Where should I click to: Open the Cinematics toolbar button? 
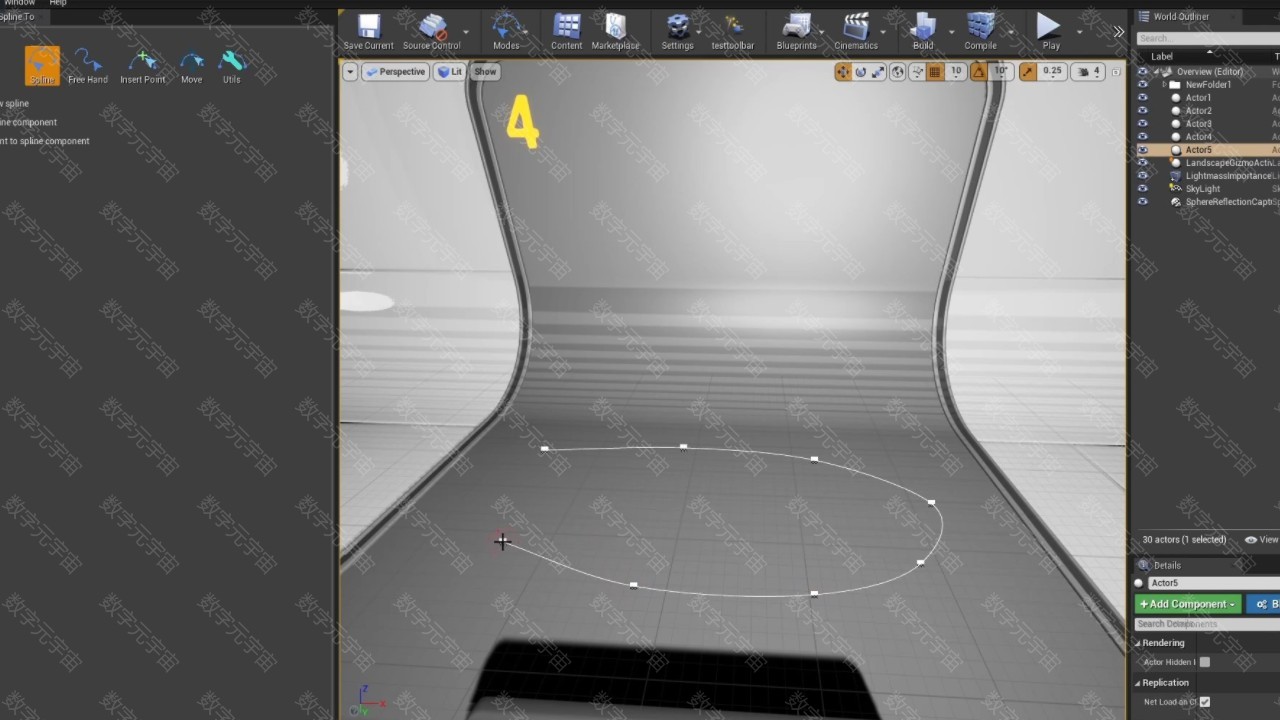pyautogui.click(x=856, y=32)
